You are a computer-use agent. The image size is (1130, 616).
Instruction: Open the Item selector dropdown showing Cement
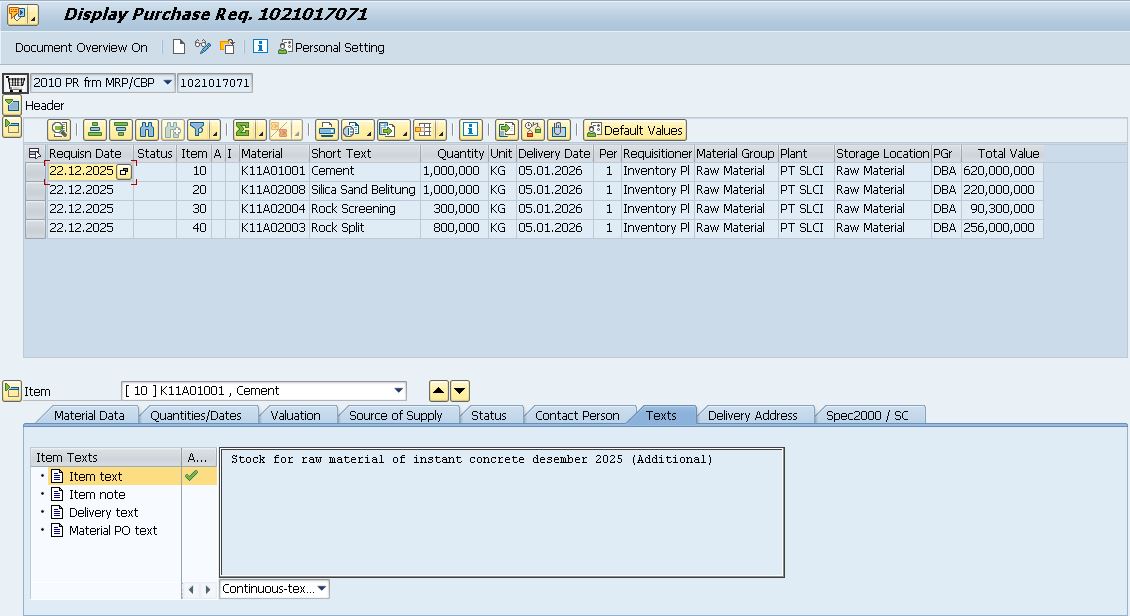pos(399,391)
